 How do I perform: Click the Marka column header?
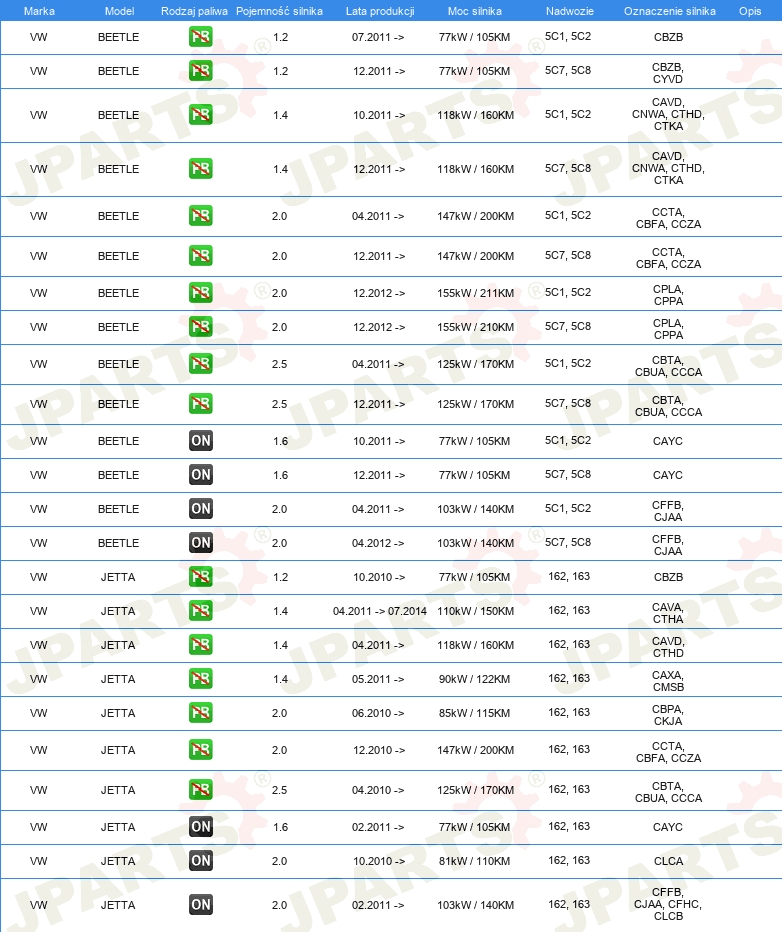point(39,11)
